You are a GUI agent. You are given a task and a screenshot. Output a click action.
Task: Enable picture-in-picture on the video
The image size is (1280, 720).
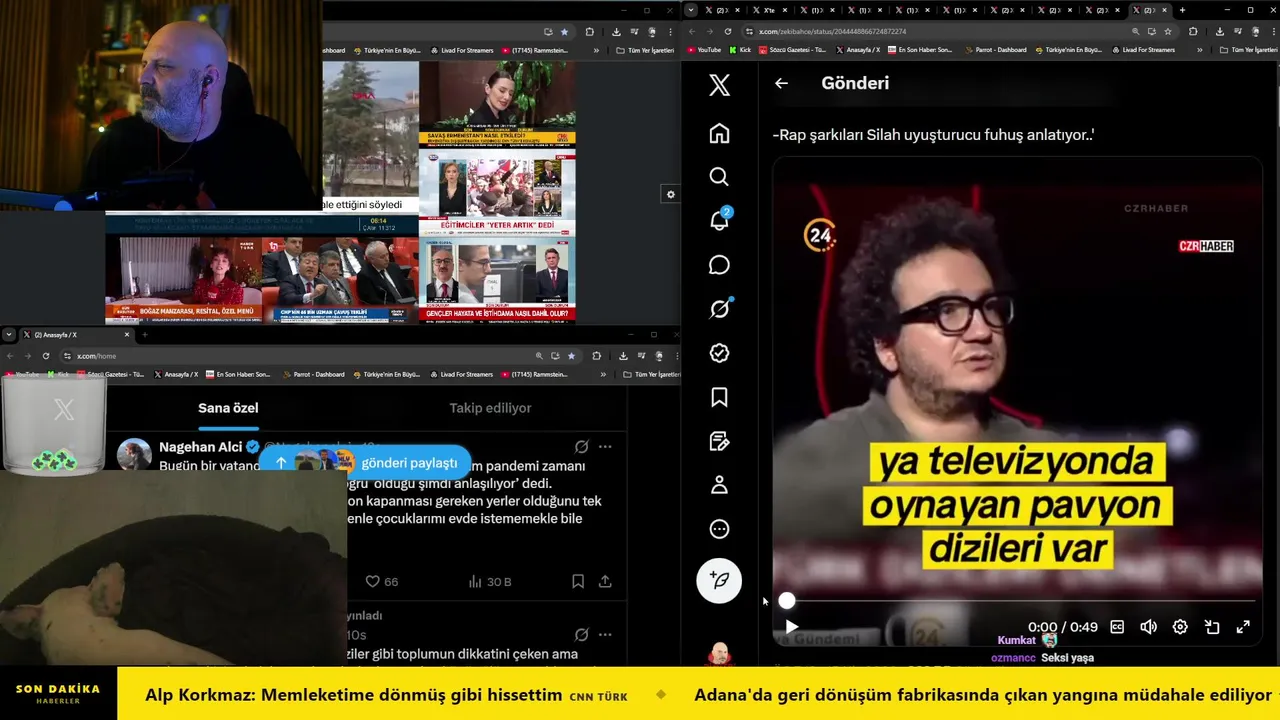click(x=1212, y=627)
